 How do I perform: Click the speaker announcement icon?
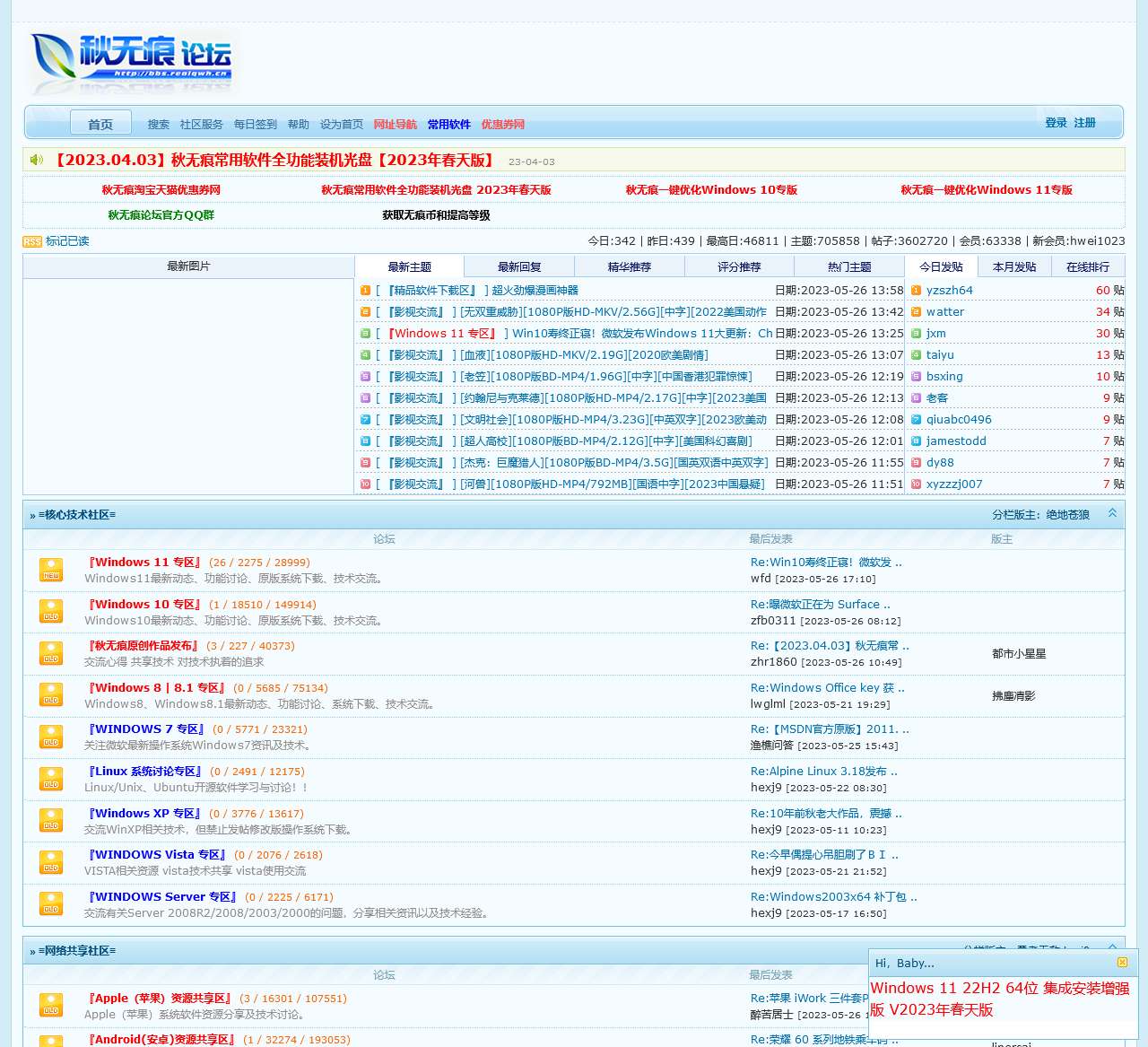click(x=37, y=160)
